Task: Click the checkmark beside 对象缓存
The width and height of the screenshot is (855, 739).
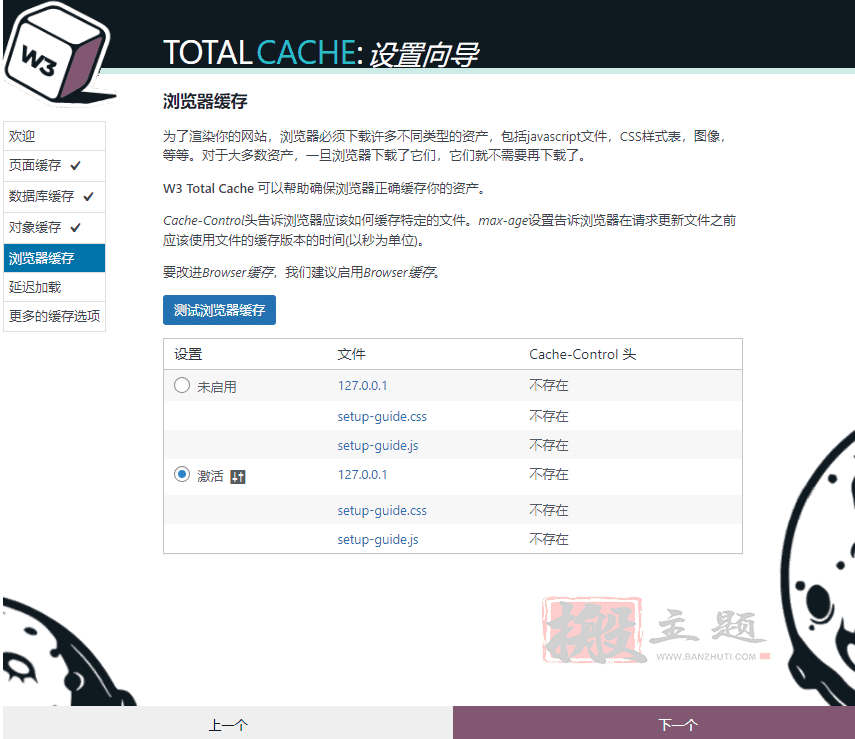Action: [76, 227]
